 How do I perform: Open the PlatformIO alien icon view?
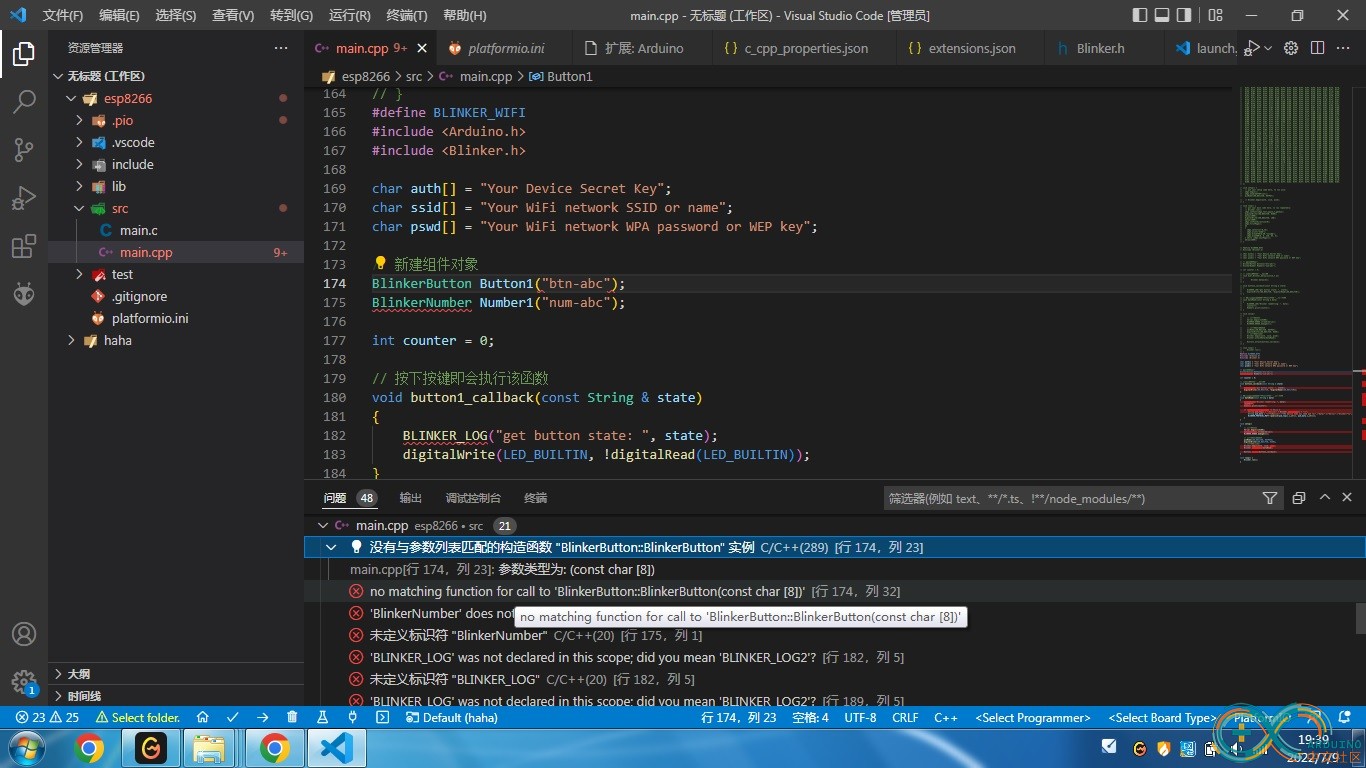click(24, 294)
